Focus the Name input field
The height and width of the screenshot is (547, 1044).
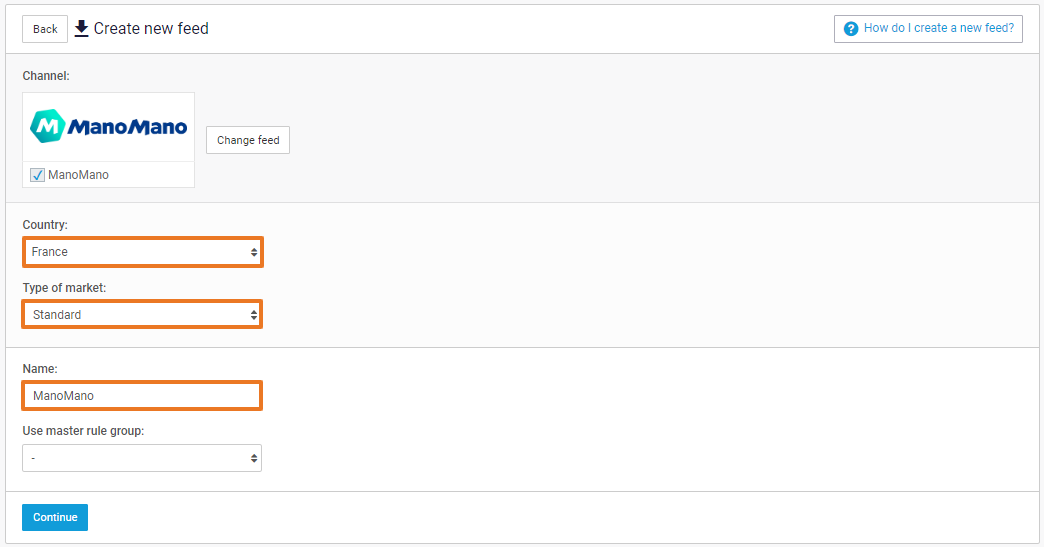coord(142,396)
